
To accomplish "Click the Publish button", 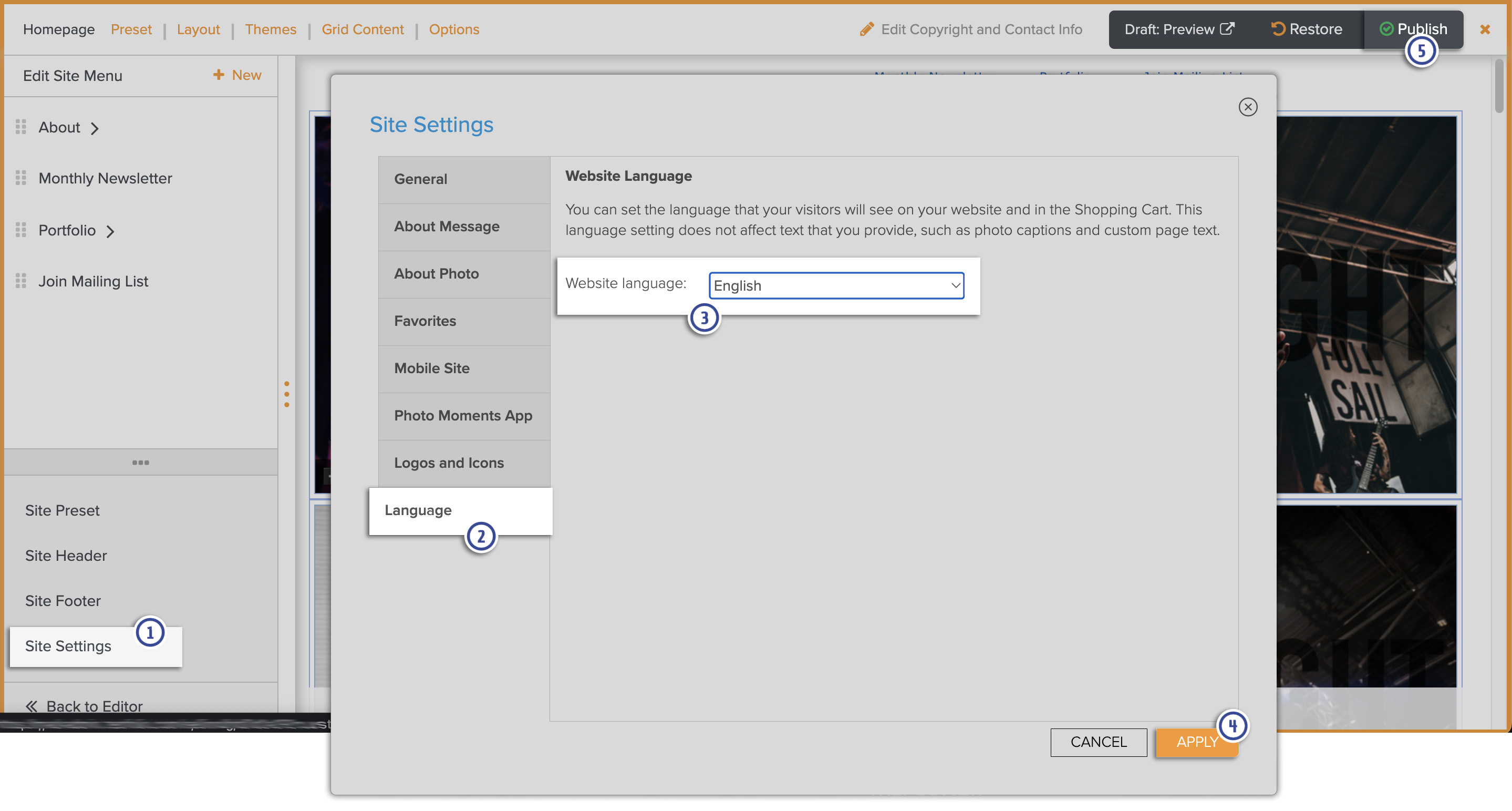I will tap(1413, 29).
